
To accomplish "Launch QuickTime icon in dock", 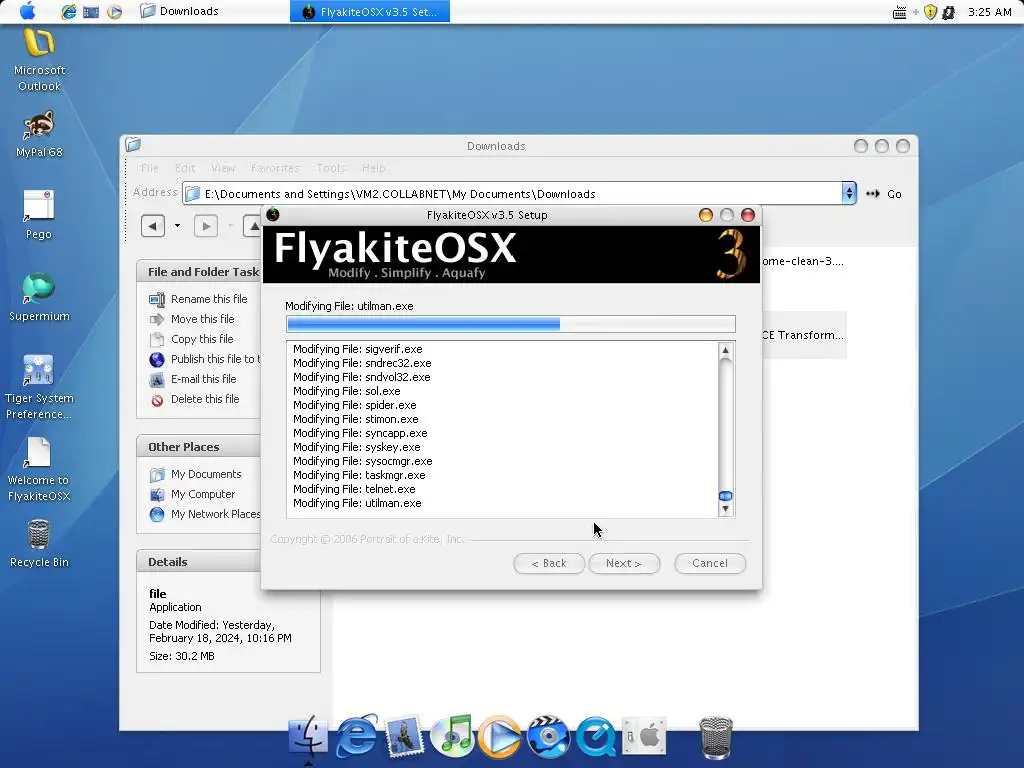I will (x=596, y=737).
